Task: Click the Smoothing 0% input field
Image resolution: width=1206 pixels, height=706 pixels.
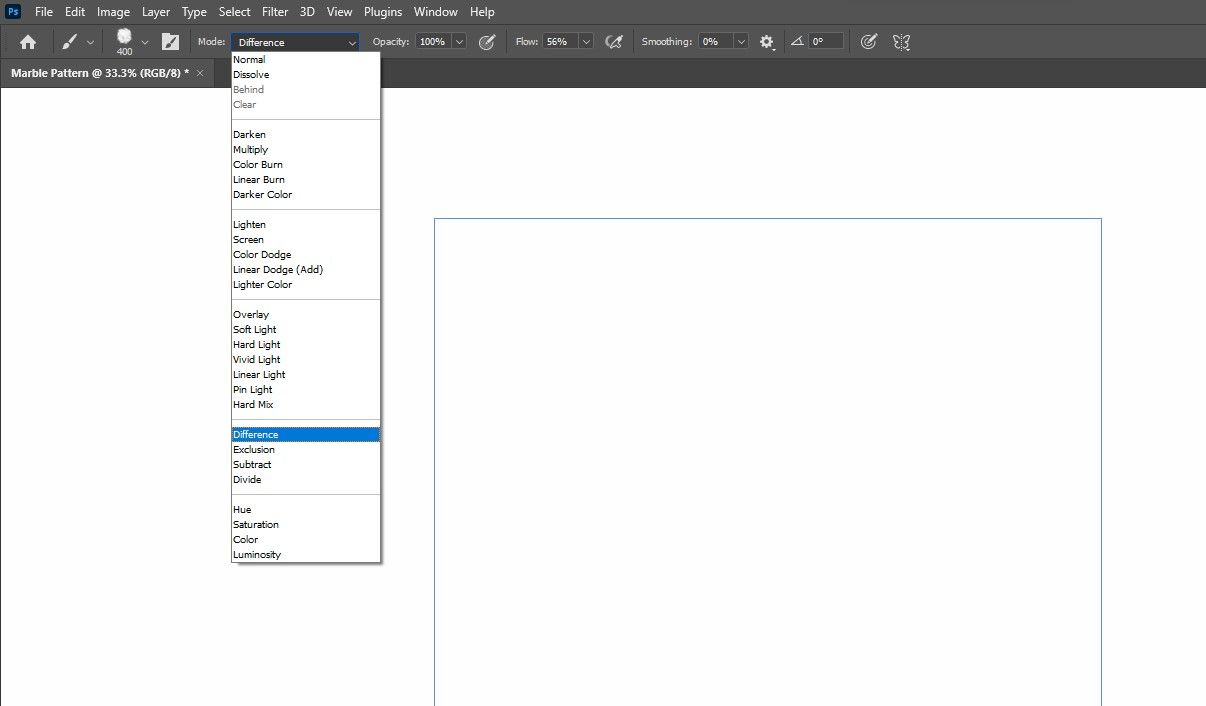Action: (715, 42)
